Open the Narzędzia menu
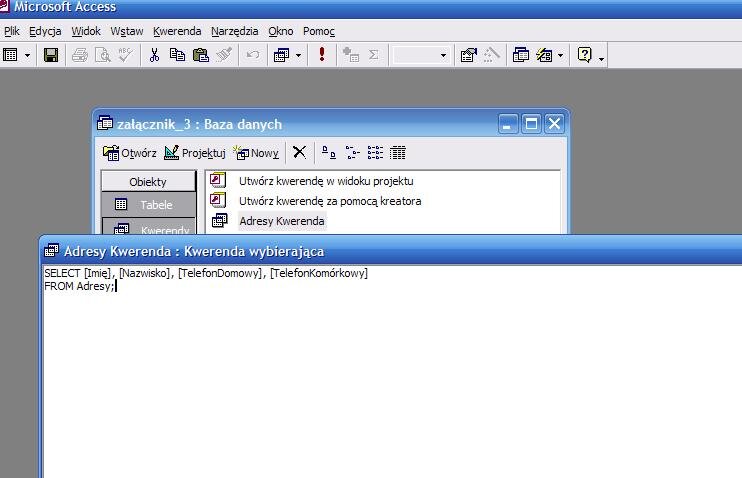This screenshot has height=478, width=742. tap(235, 31)
